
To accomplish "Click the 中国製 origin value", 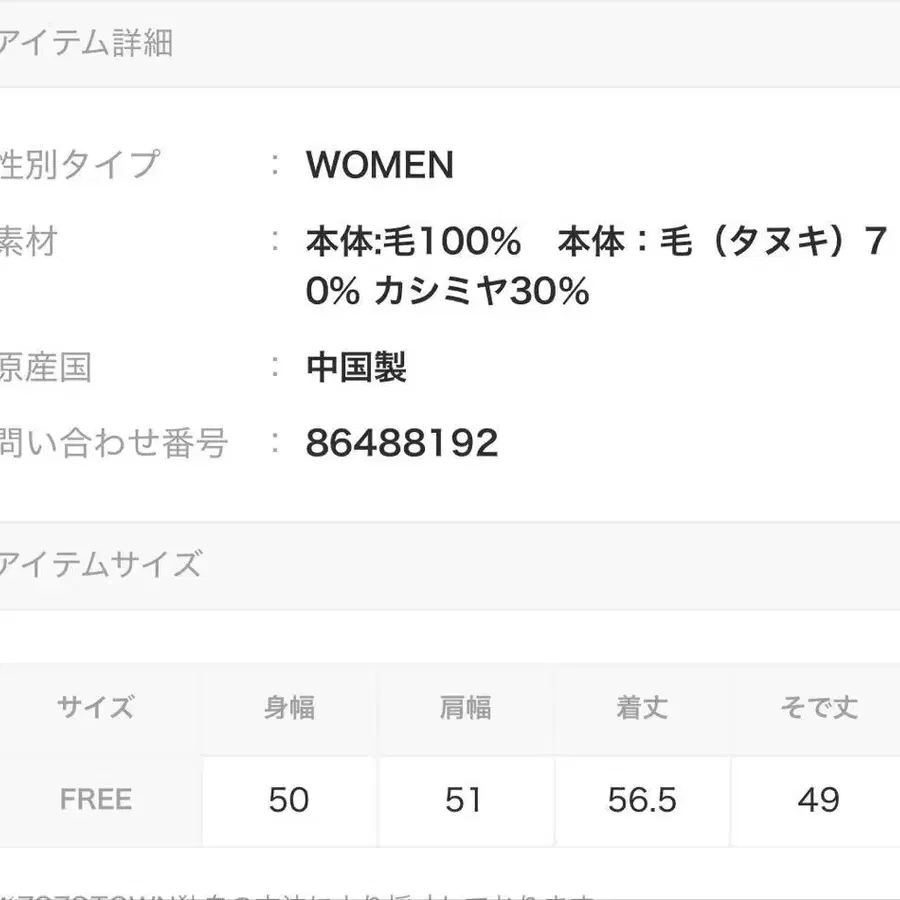I will coord(357,368).
